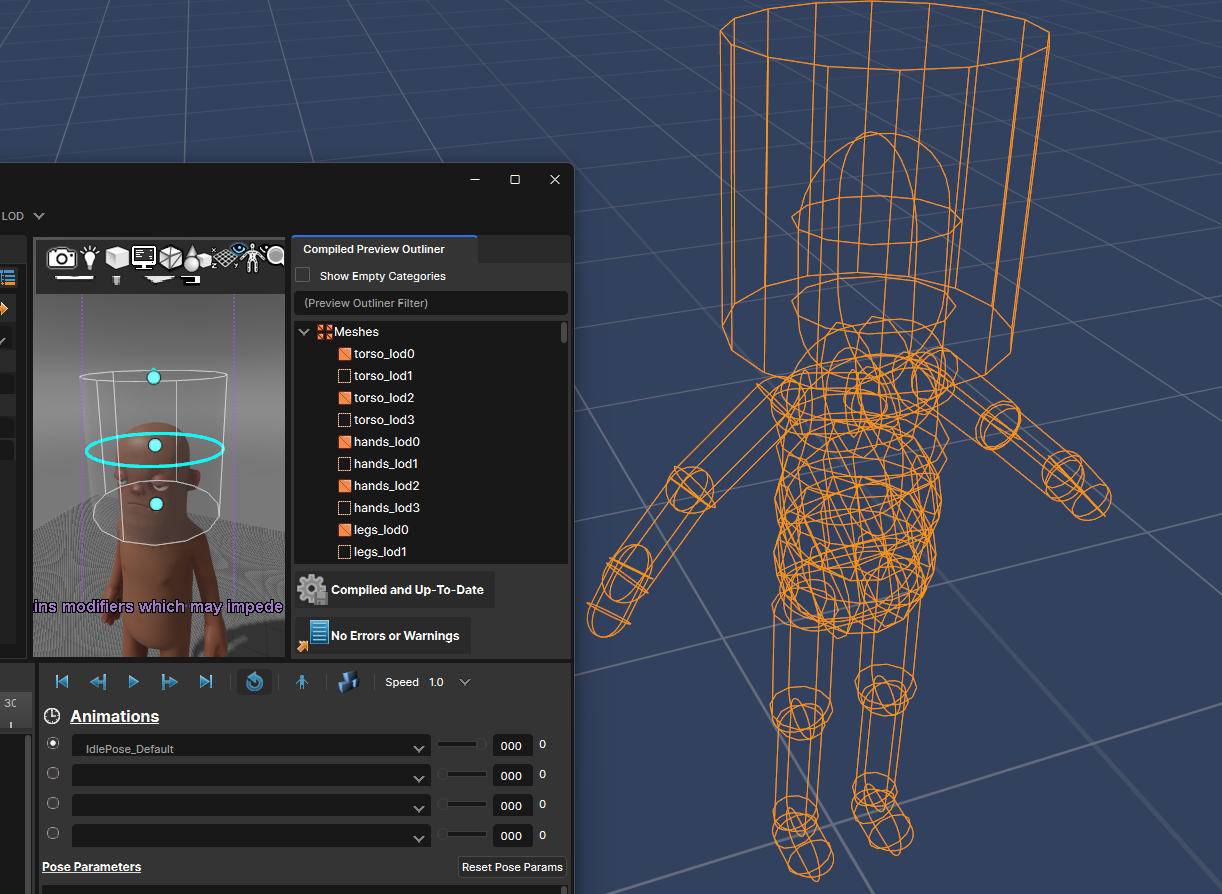Toggle the loop animation button
This screenshot has height=894, width=1222.
coord(254,682)
